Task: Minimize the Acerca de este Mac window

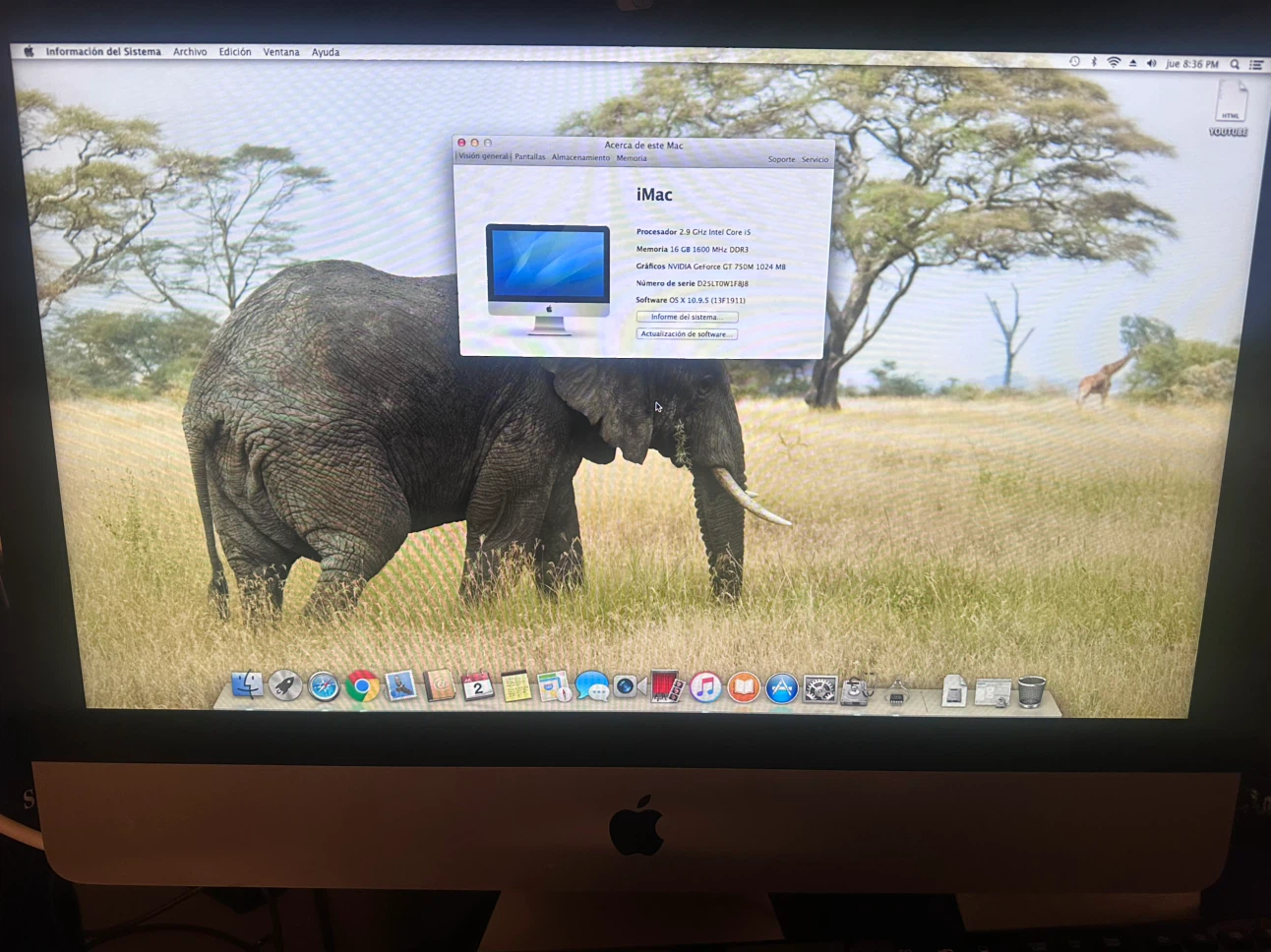Action: click(474, 143)
